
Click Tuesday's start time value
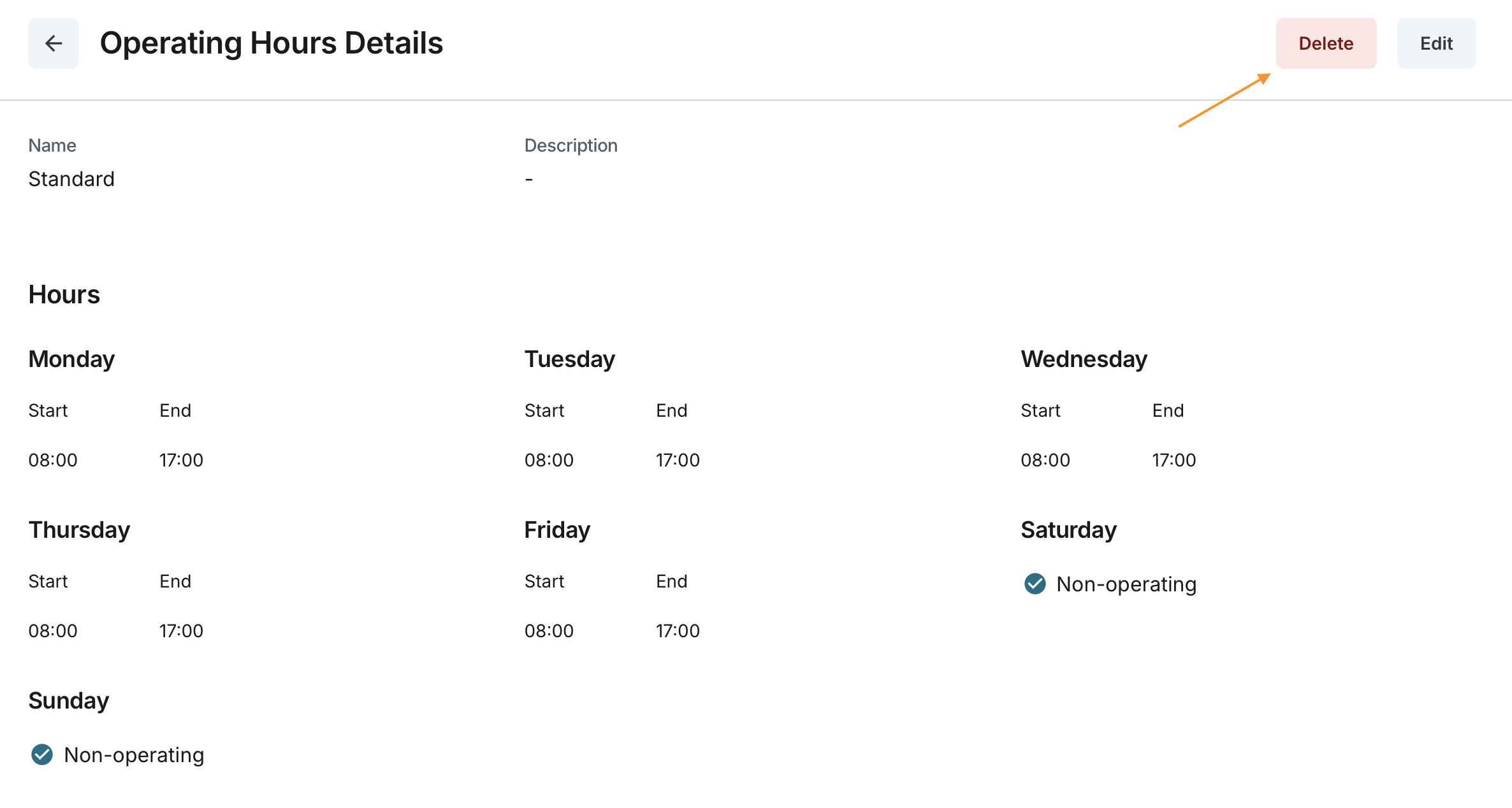[x=549, y=460]
